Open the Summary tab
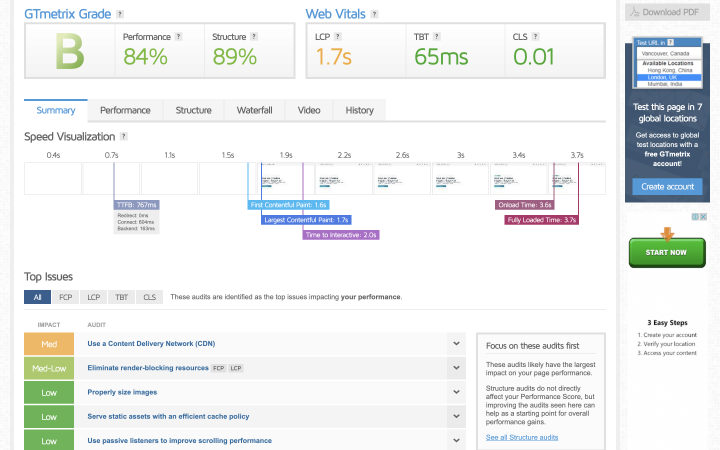The width and height of the screenshot is (720, 450). click(56, 110)
